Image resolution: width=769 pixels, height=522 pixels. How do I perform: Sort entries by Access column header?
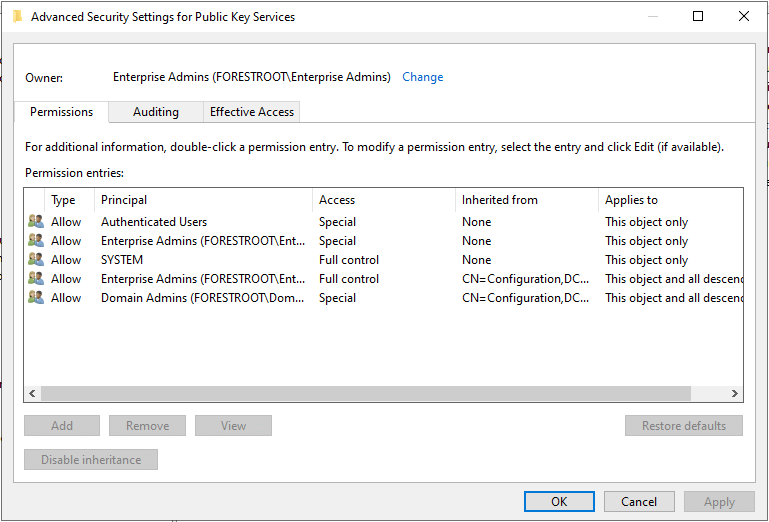click(383, 200)
